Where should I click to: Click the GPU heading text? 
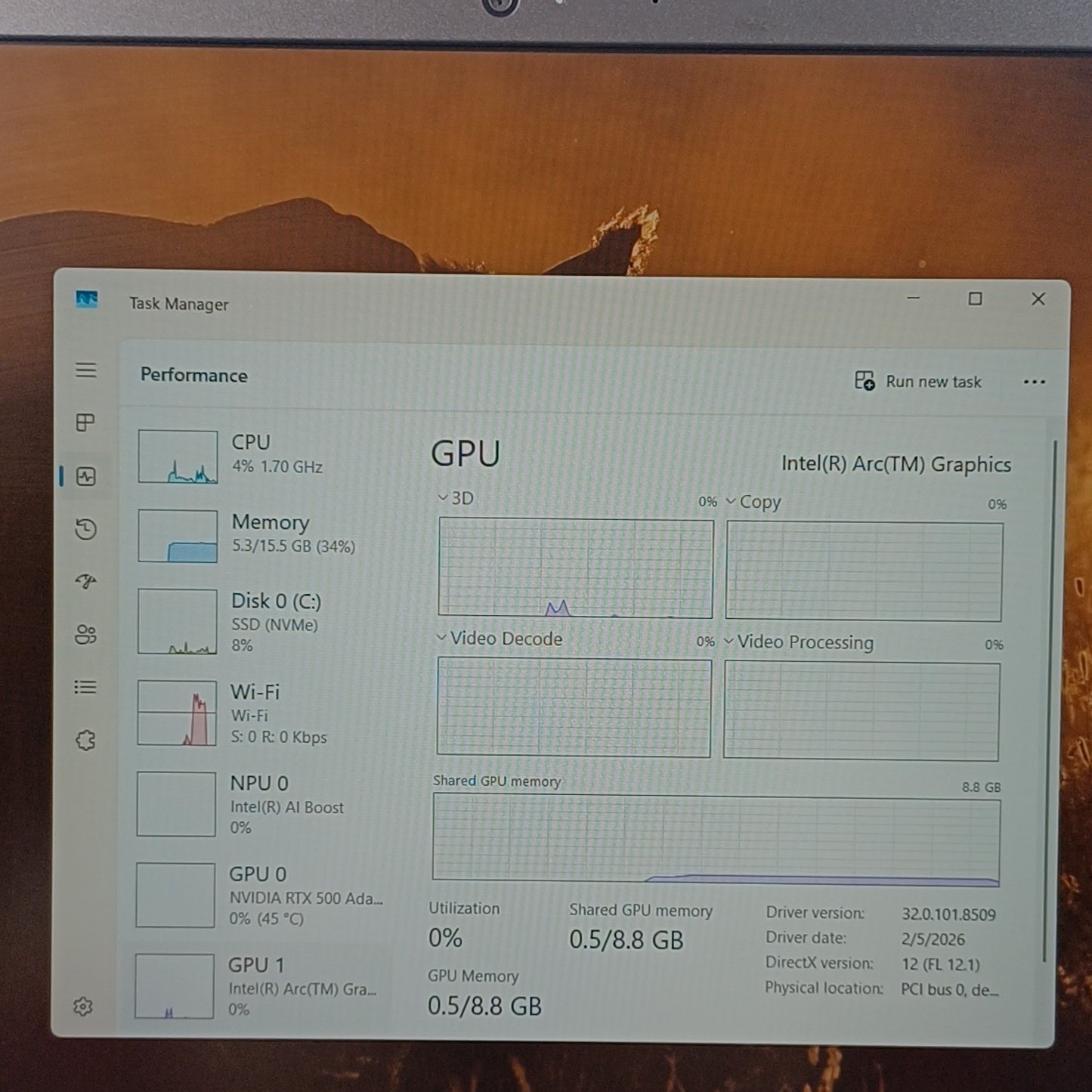pos(466,454)
